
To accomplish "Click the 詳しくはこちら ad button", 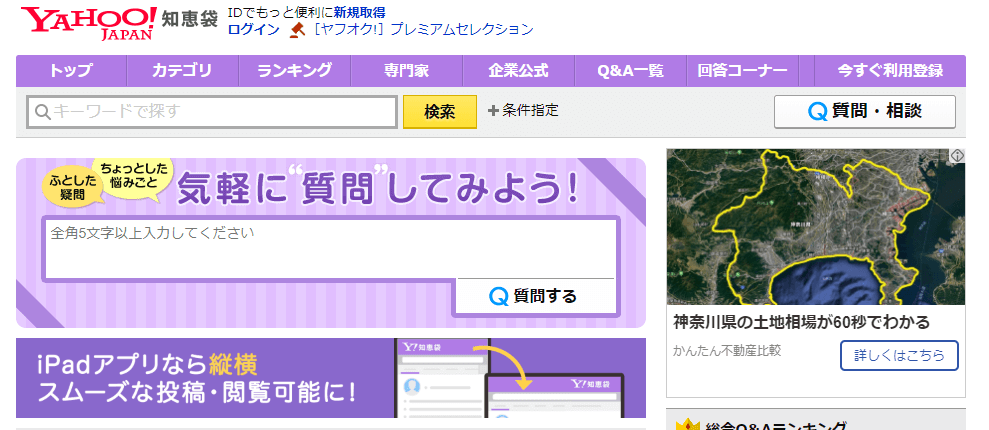I will pyautogui.click(x=899, y=356).
